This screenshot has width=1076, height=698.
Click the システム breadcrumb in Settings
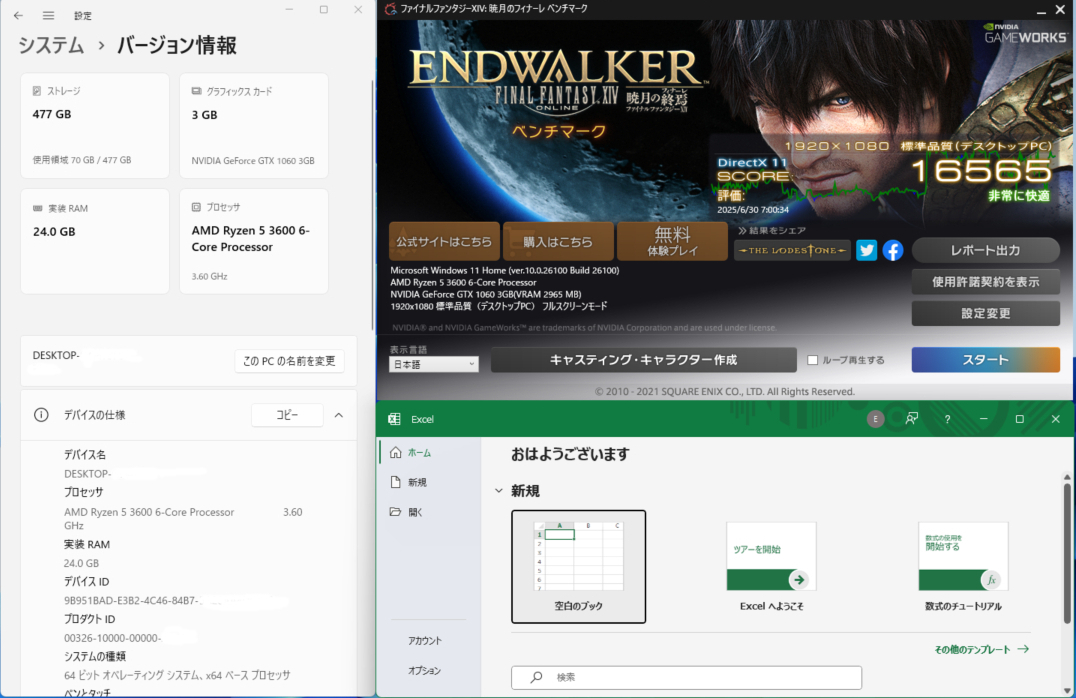pyautogui.click(x=51, y=45)
